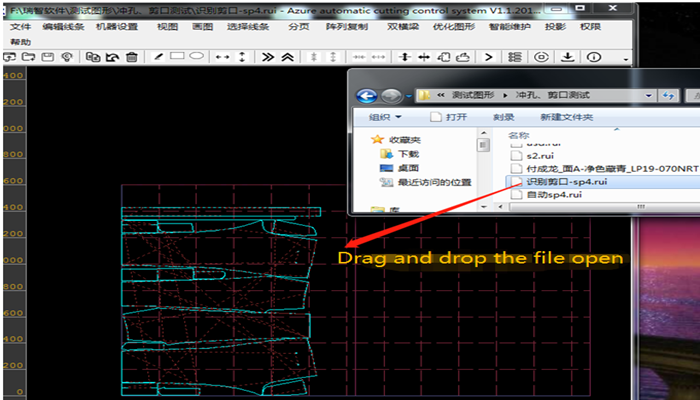Click the Explorer back navigation arrow

366,95
